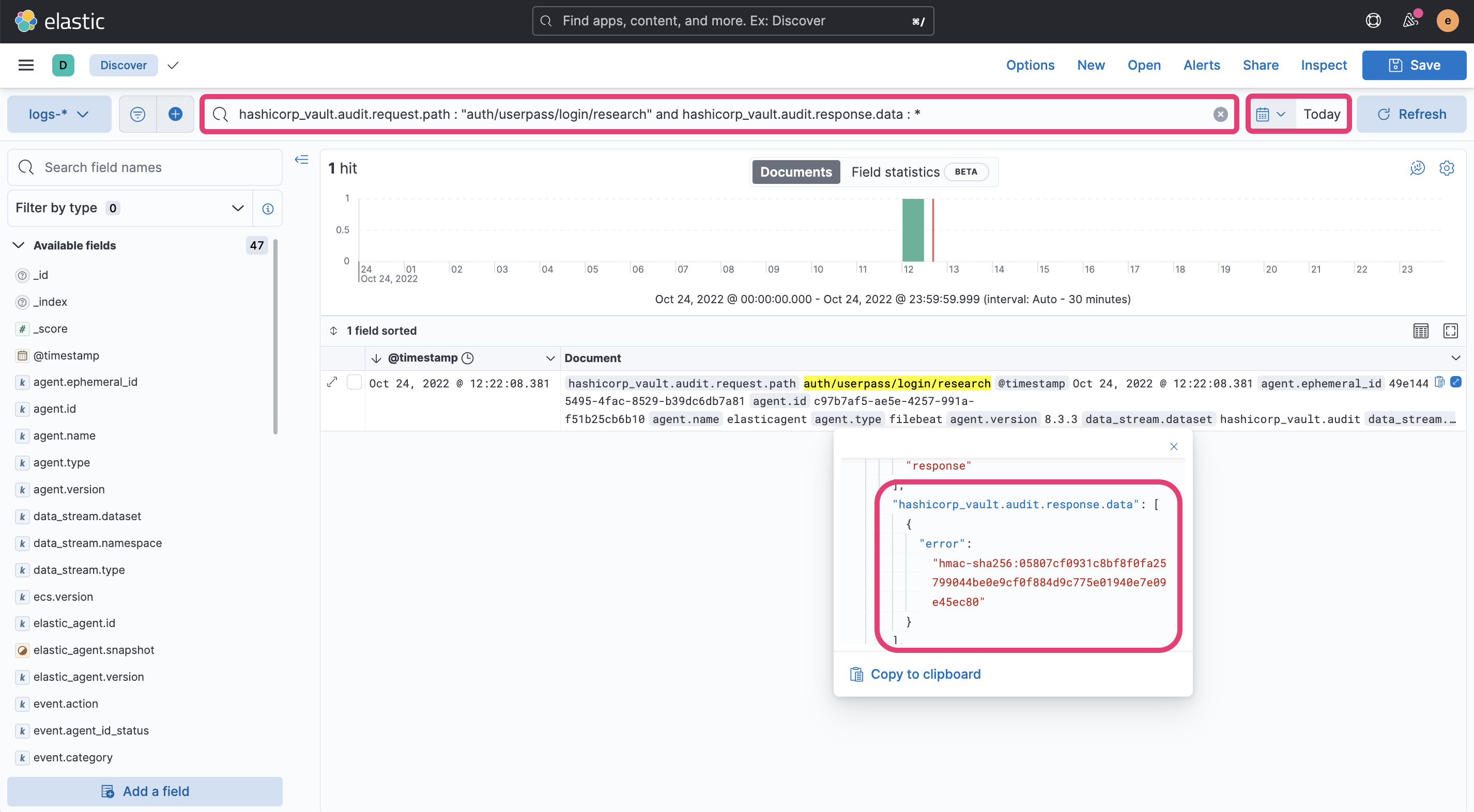Image resolution: width=1474 pixels, height=812 pixels.
Task: Click the sort fields icon
Action: 333,331
